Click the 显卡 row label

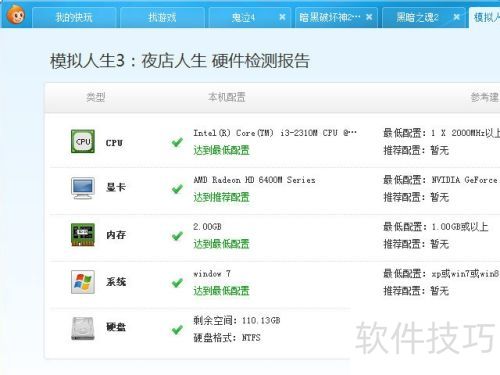(116, 187)
